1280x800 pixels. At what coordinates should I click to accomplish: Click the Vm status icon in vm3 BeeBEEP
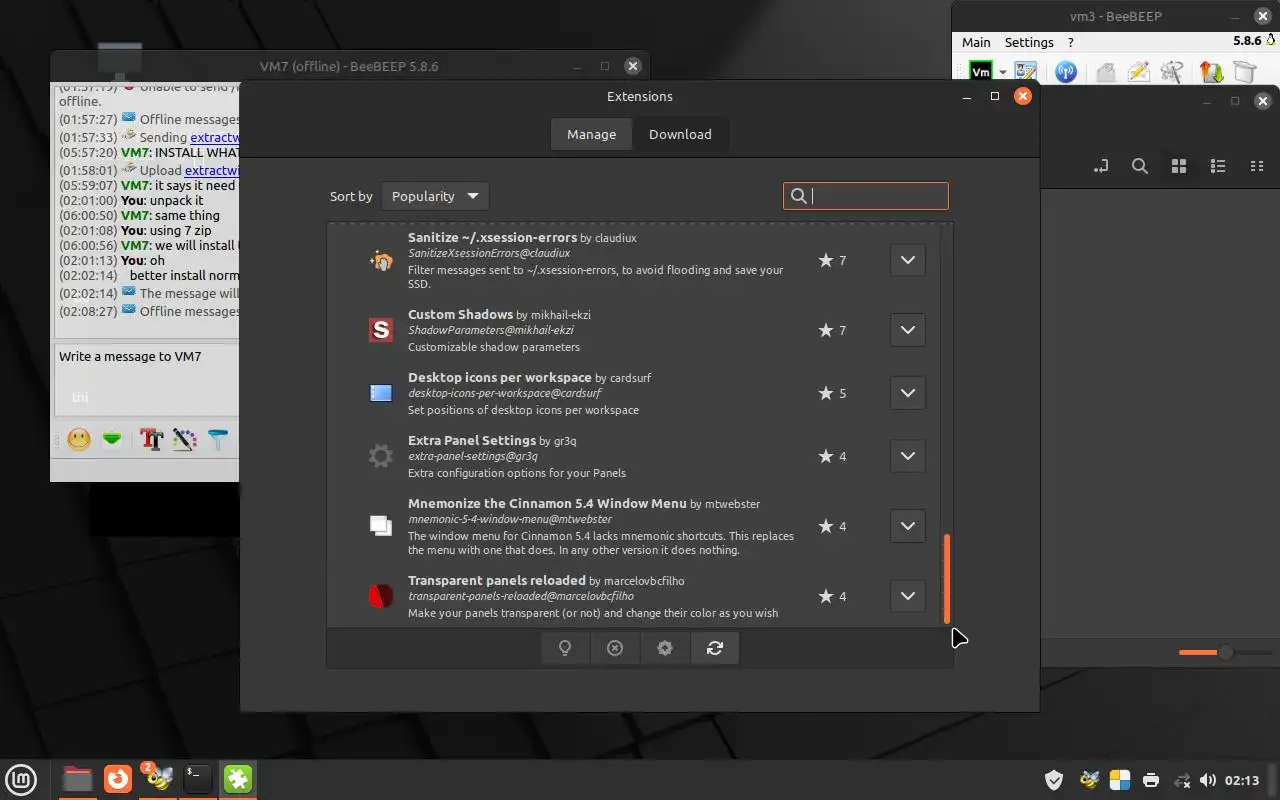click(981, 72)
